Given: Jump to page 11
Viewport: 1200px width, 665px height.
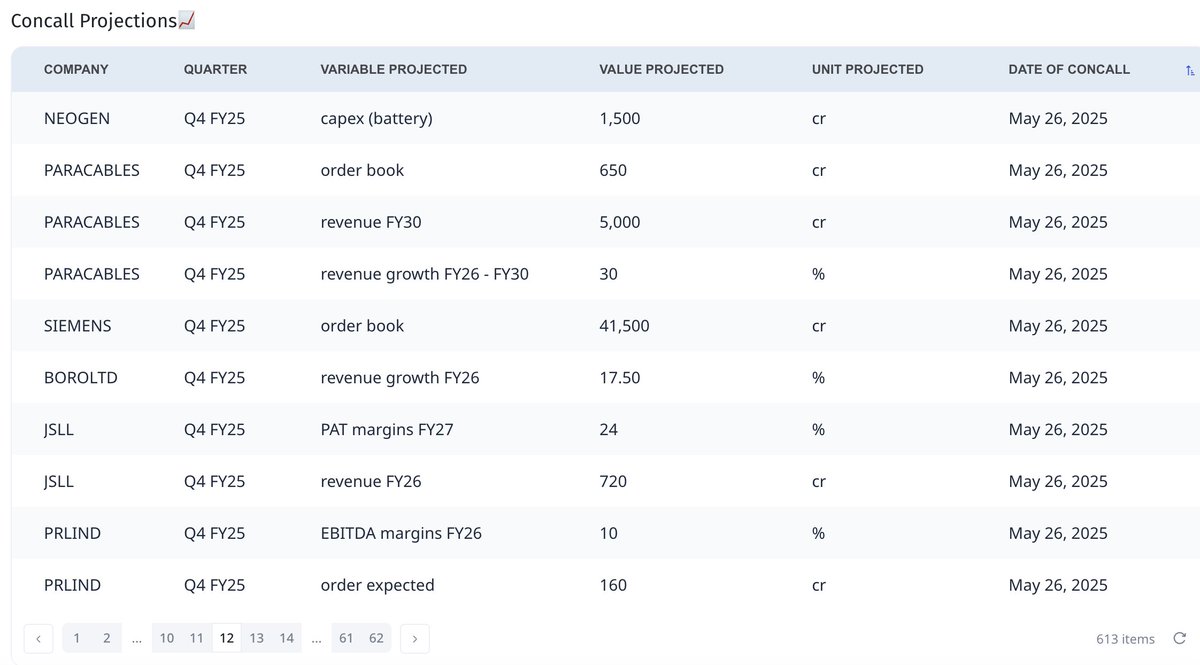Looking at the screenshot, I should (x=197, y=638).
